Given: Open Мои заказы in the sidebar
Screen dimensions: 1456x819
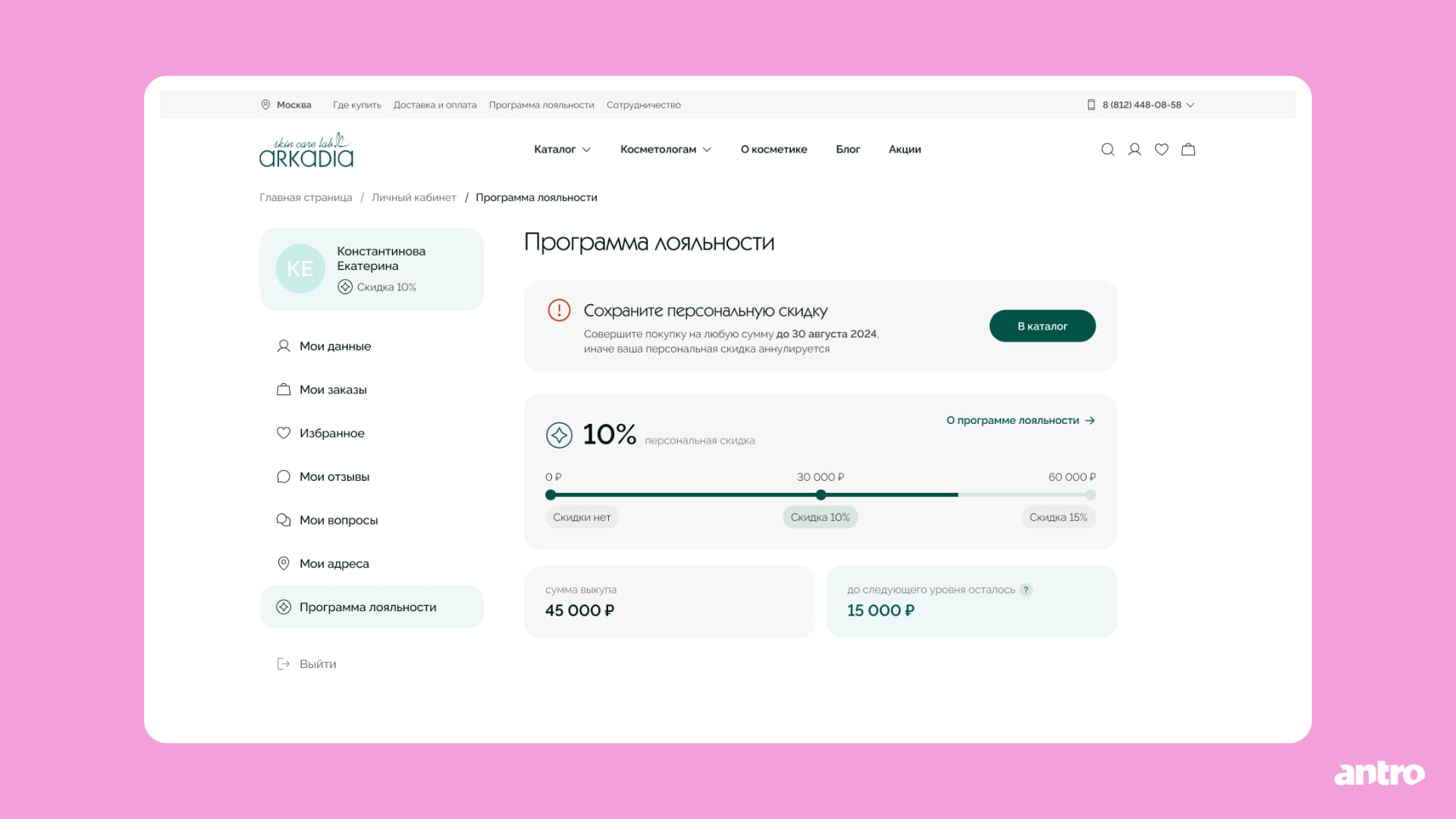Looking at the screenshot, I should (333, 390).
